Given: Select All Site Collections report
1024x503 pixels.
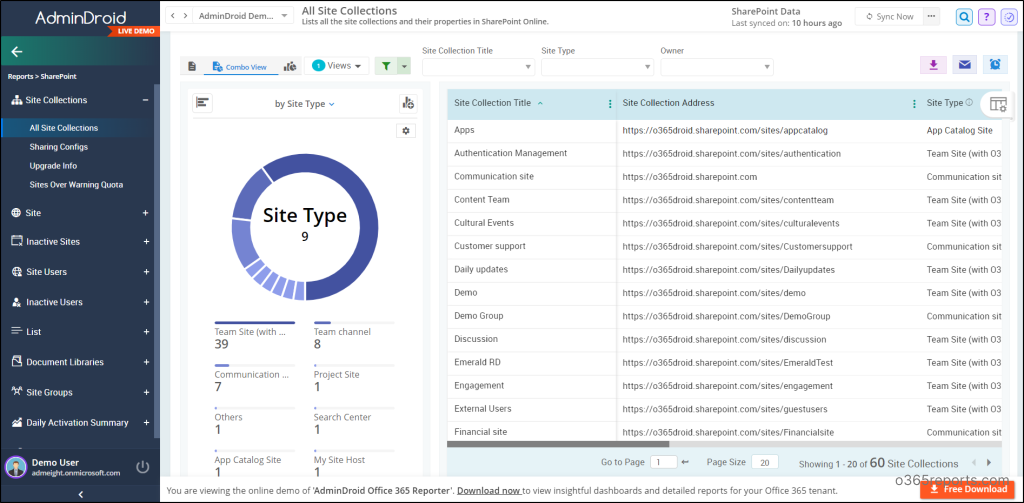Looking at the screenshot, I should click(63, 128).
